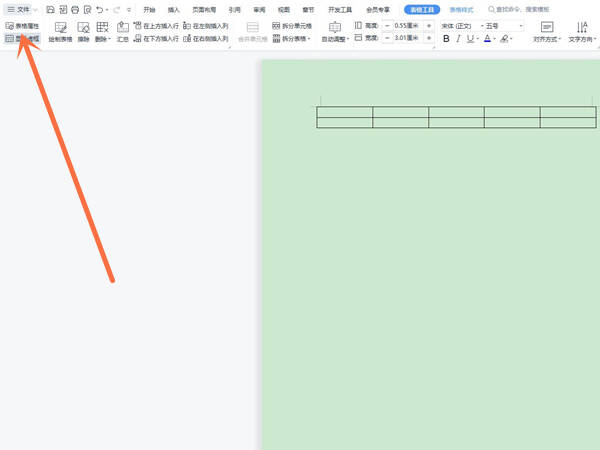Open Table Properties (表格属性)
The width and height of the screenshot is (600, 450).
tap(22, 26)
